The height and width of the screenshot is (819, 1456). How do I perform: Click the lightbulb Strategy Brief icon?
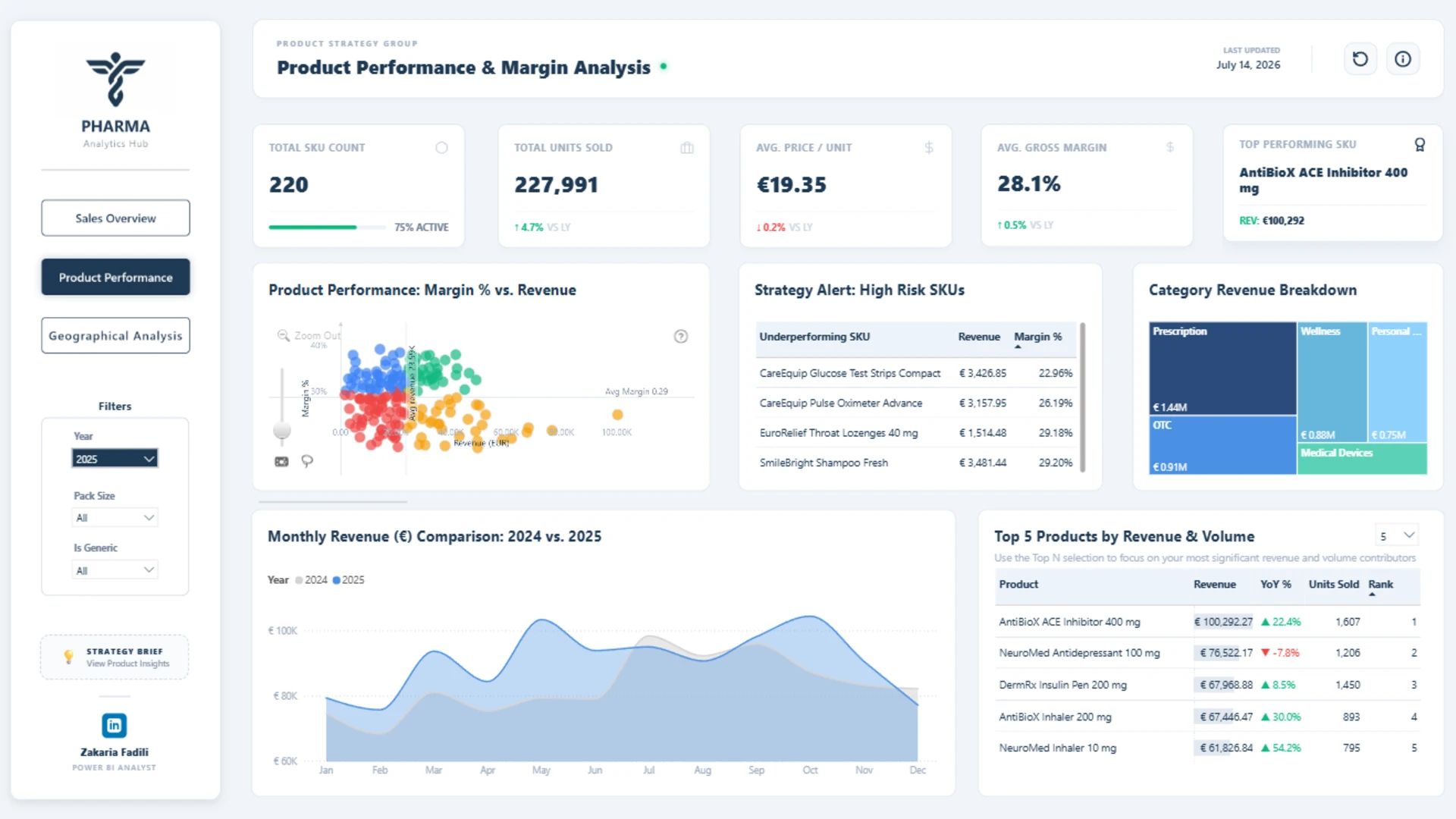[69, 657]
